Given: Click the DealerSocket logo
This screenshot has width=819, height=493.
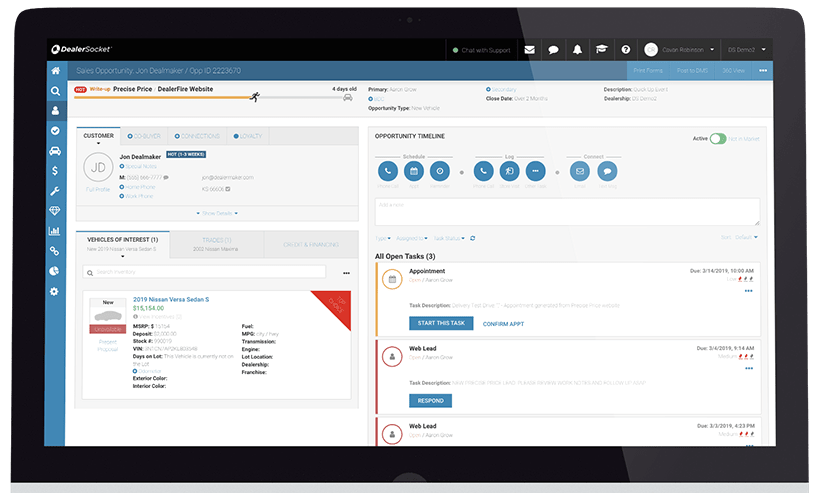Looking at the screenshot, I should coord(81,50).
